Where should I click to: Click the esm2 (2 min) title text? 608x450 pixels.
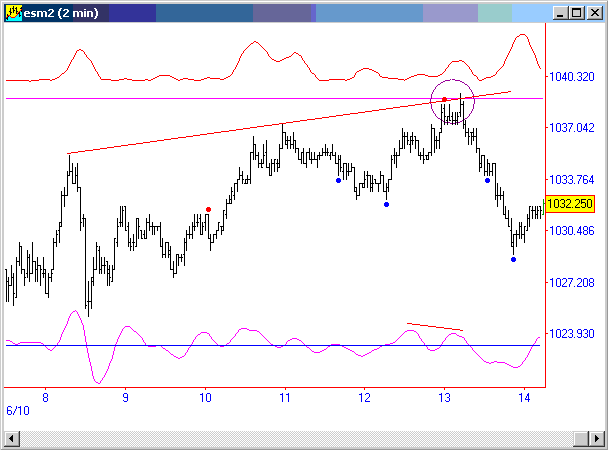point(64,13)
